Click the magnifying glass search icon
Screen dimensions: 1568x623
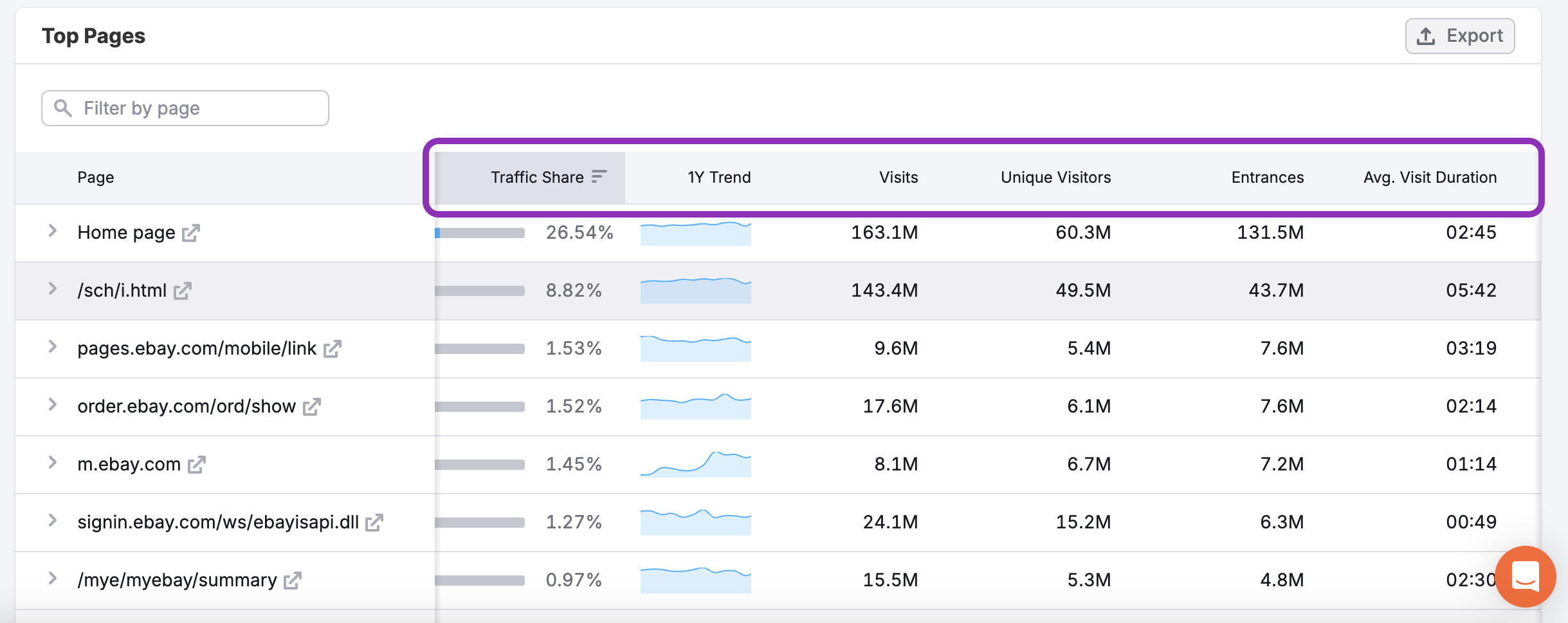(x=64, y=107)
